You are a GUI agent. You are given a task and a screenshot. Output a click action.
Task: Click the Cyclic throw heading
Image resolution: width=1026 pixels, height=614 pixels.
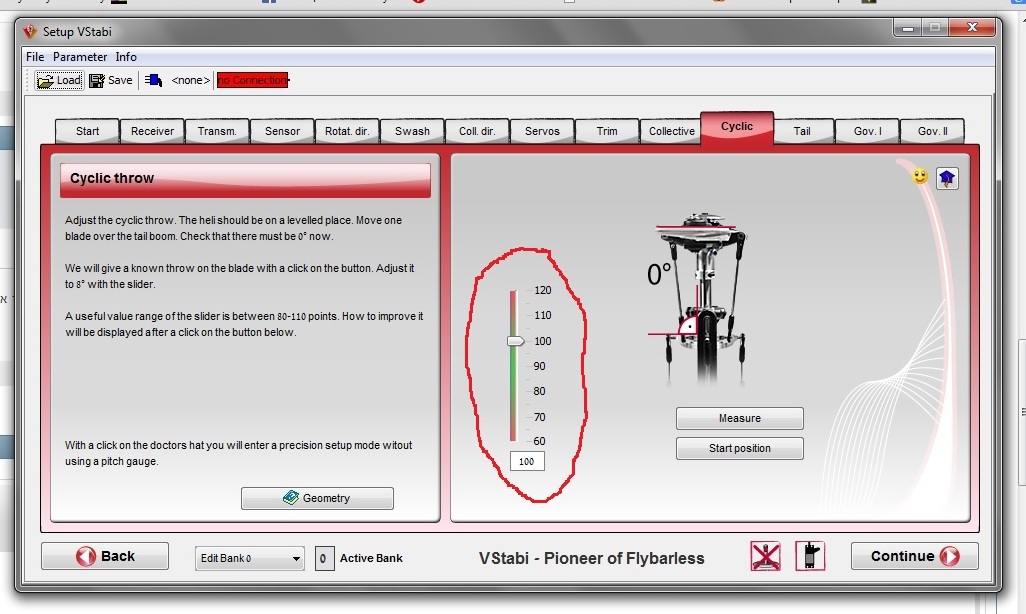click(112, 178)
